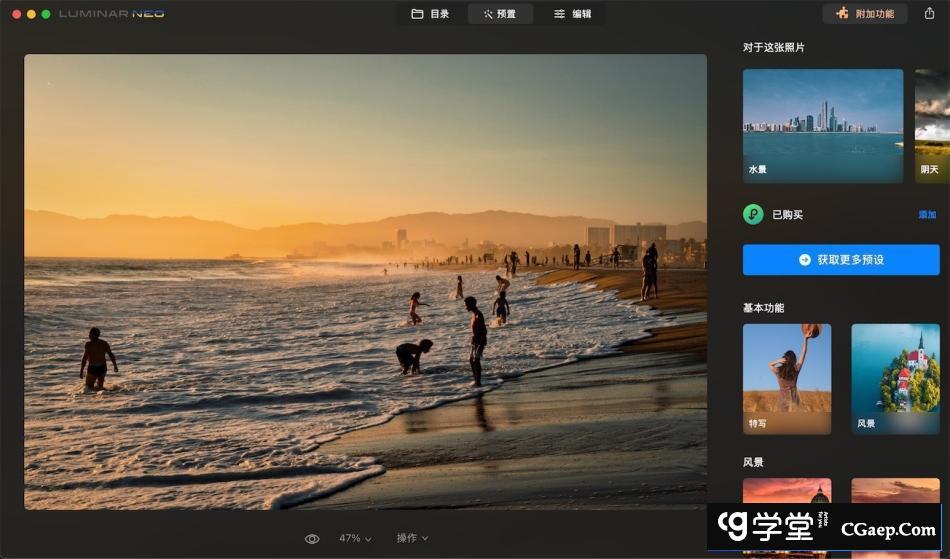Viewport: 950px width, 559px height.
Task: Open the 编辑 edit tab
Action: 572,14
